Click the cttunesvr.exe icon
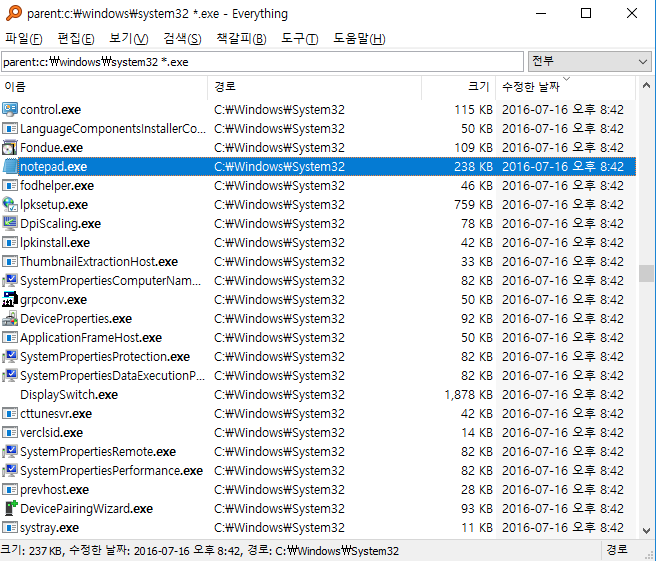This screenshot has height=561, width=656. tap(10, 413)
